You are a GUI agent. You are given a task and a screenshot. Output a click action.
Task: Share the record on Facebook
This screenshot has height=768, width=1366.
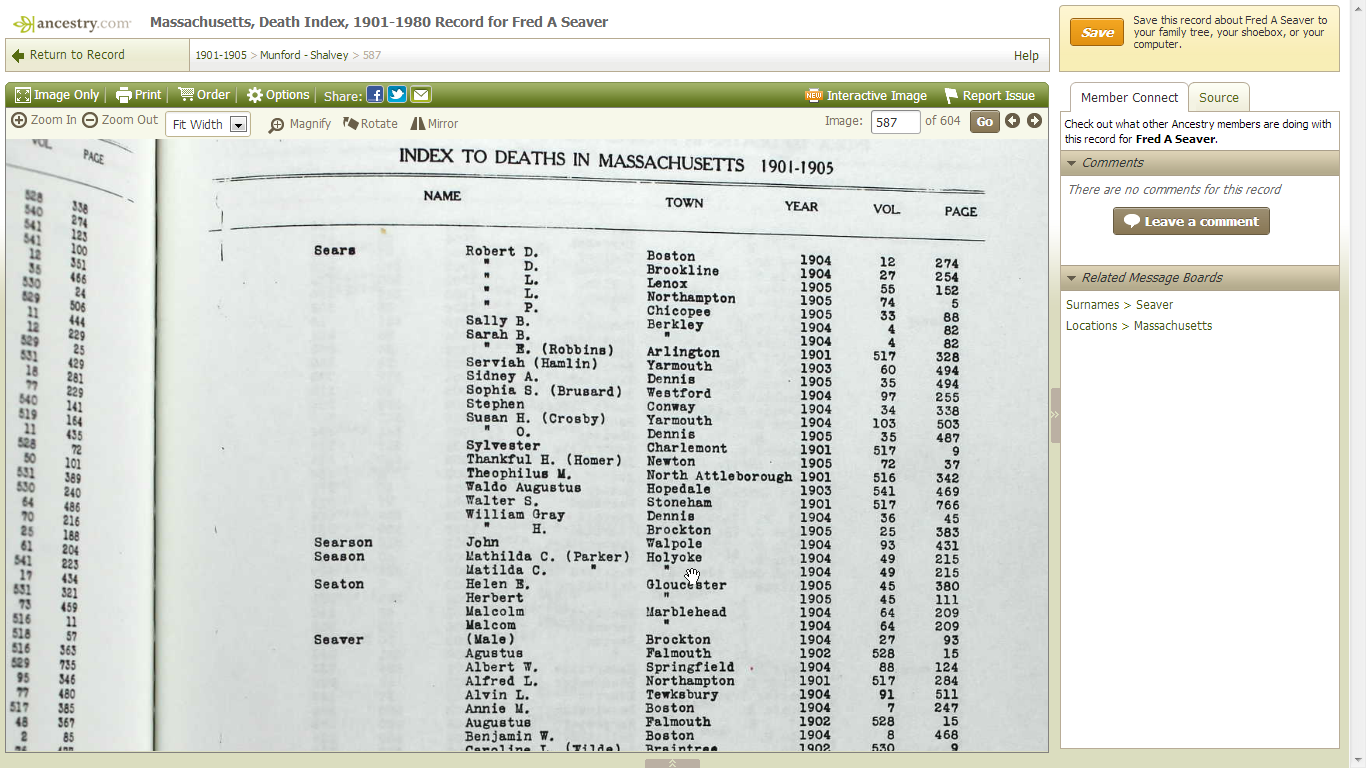374,94
